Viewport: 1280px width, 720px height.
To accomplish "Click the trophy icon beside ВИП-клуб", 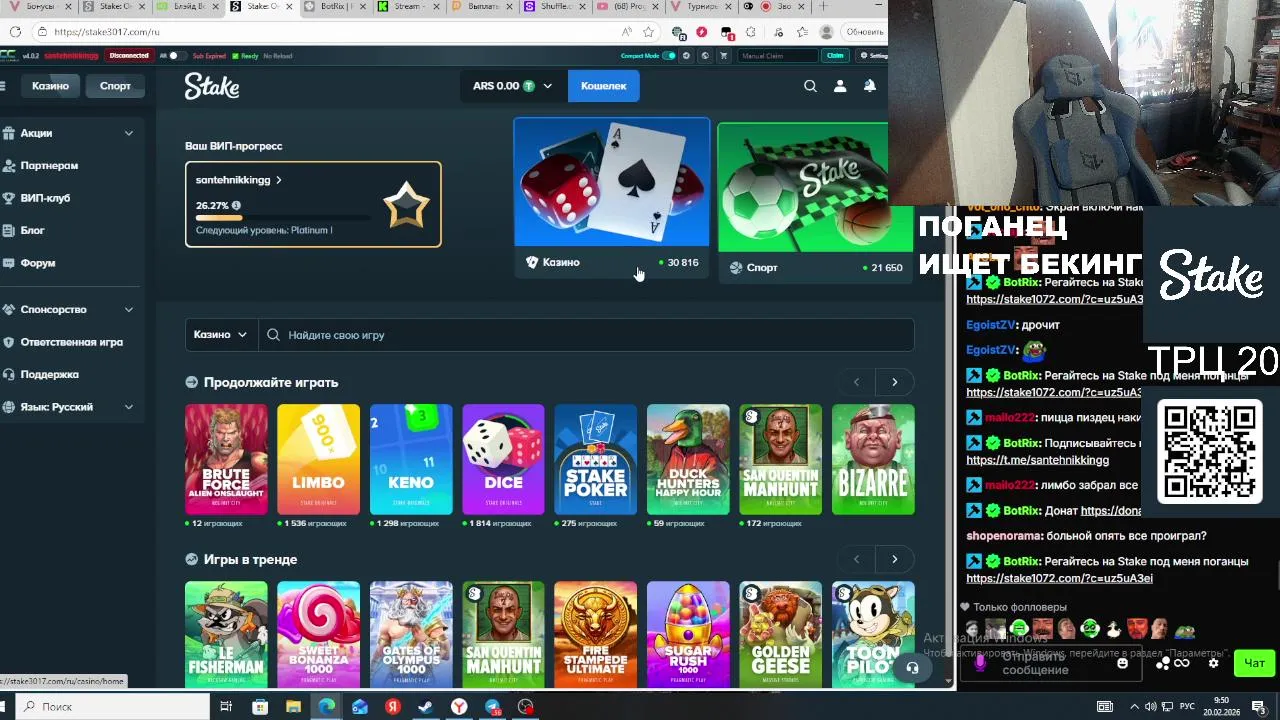I will pyautogui.click(x=8, y=198).
